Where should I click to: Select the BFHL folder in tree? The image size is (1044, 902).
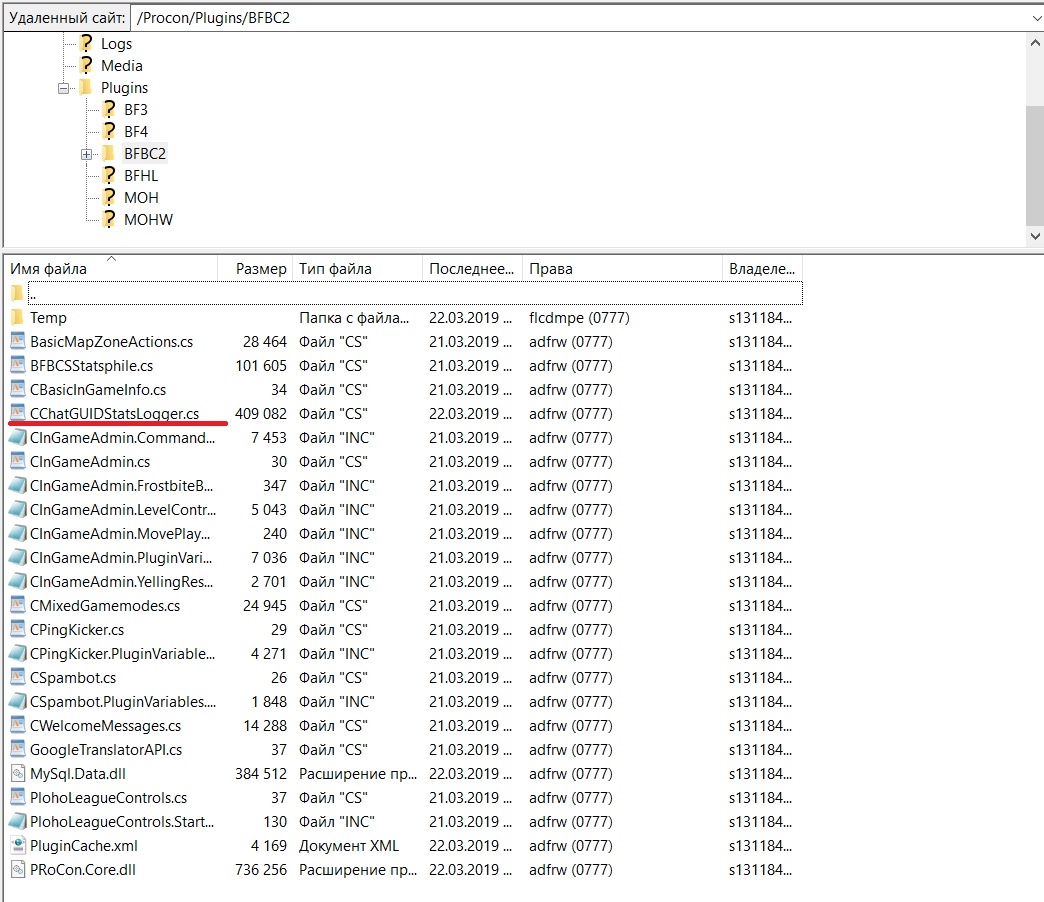pos(141,176)
